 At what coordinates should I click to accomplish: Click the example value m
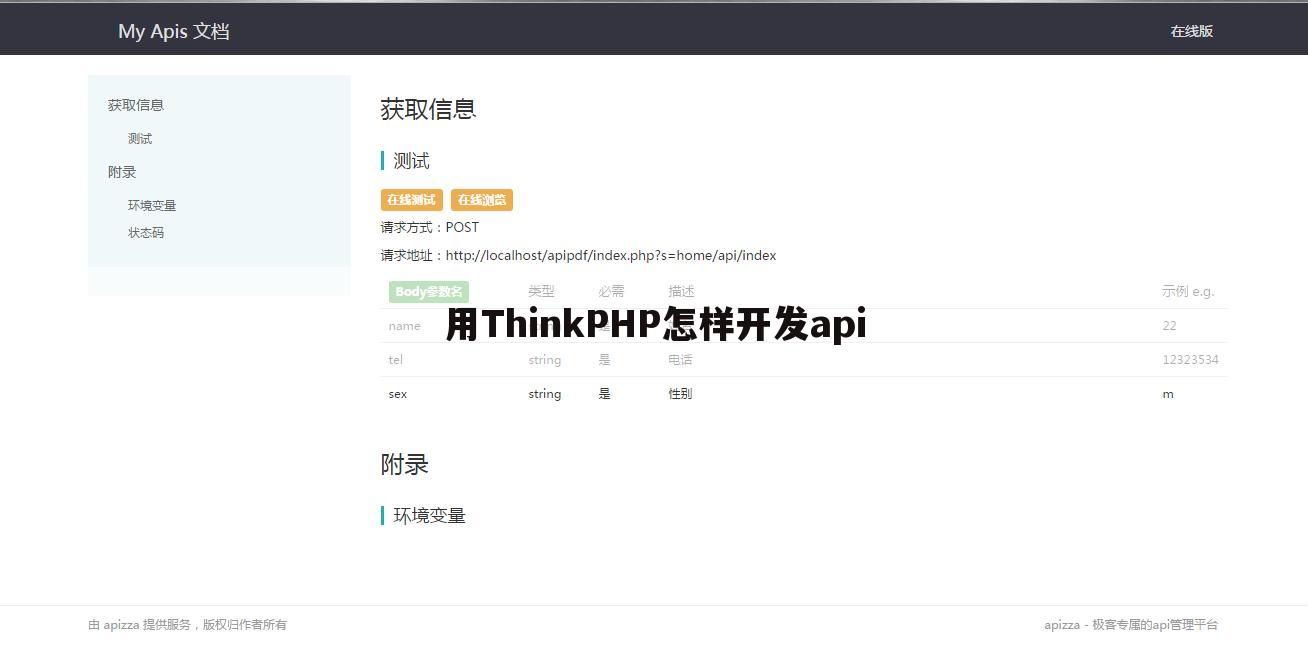[1168, 394]
